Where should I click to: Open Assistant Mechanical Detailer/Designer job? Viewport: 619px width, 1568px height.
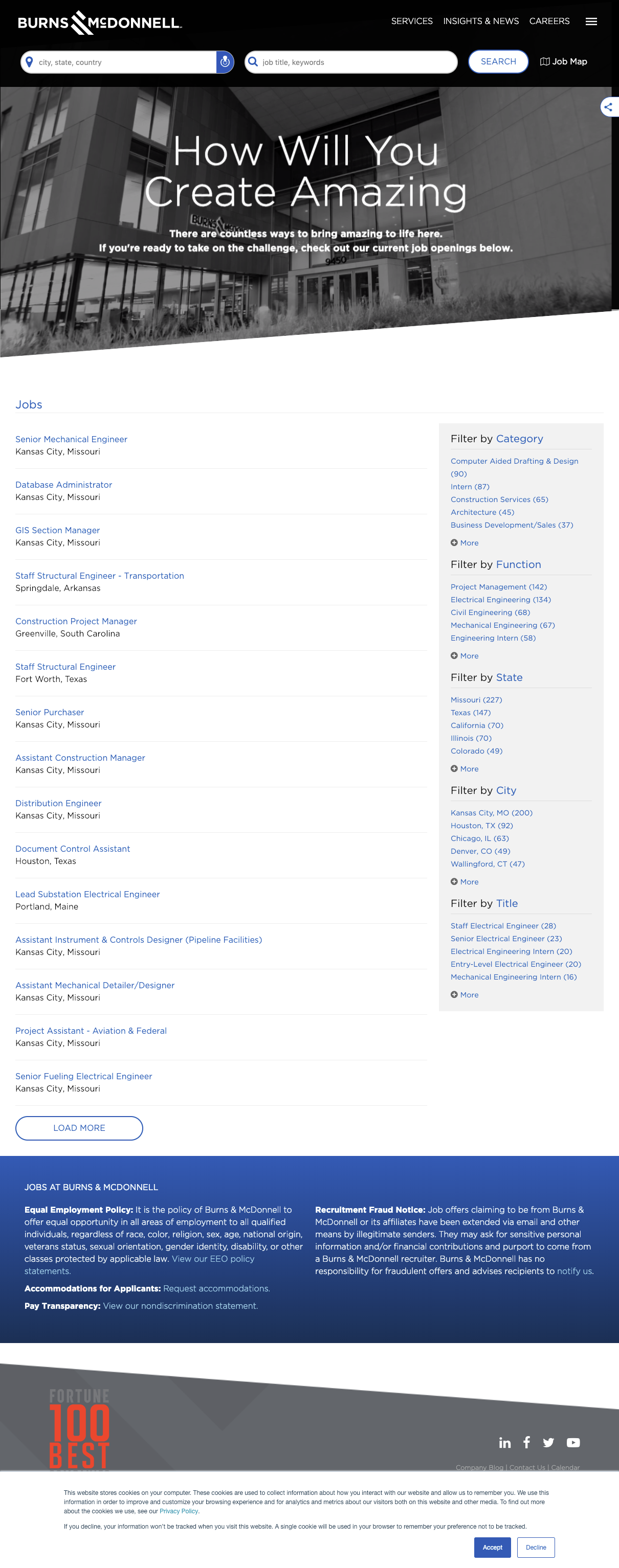coord(95,986)
